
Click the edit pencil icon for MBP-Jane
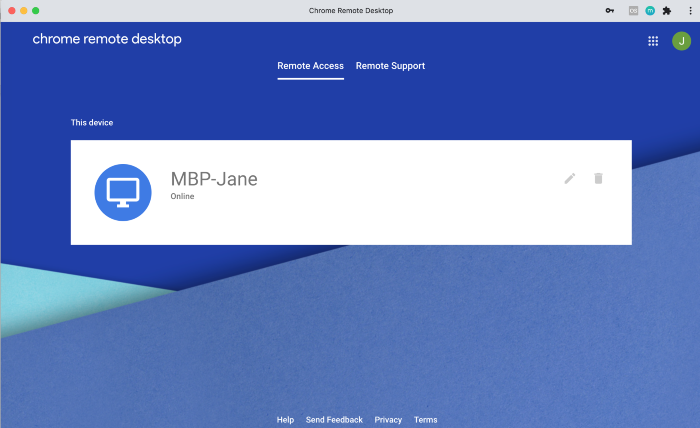(570, 179)
